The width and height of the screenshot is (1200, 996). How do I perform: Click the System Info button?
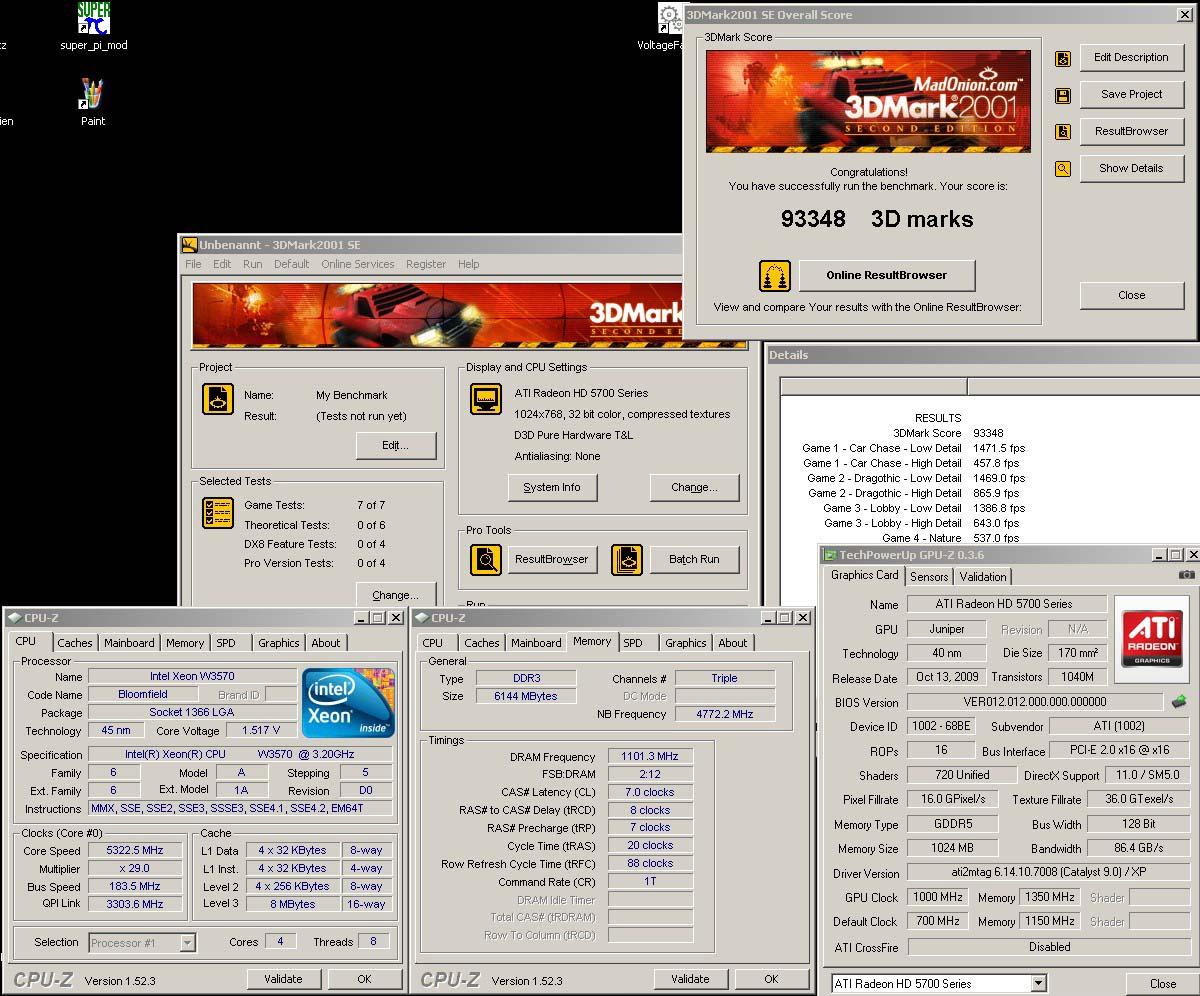[x=551, y=487]
